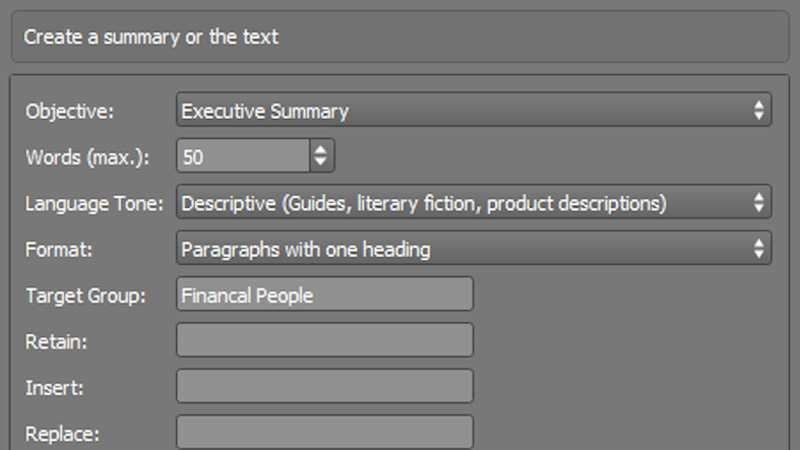Click the Words (max.) field showing 50
Screen dimensions: 800x450
(243, 156)
